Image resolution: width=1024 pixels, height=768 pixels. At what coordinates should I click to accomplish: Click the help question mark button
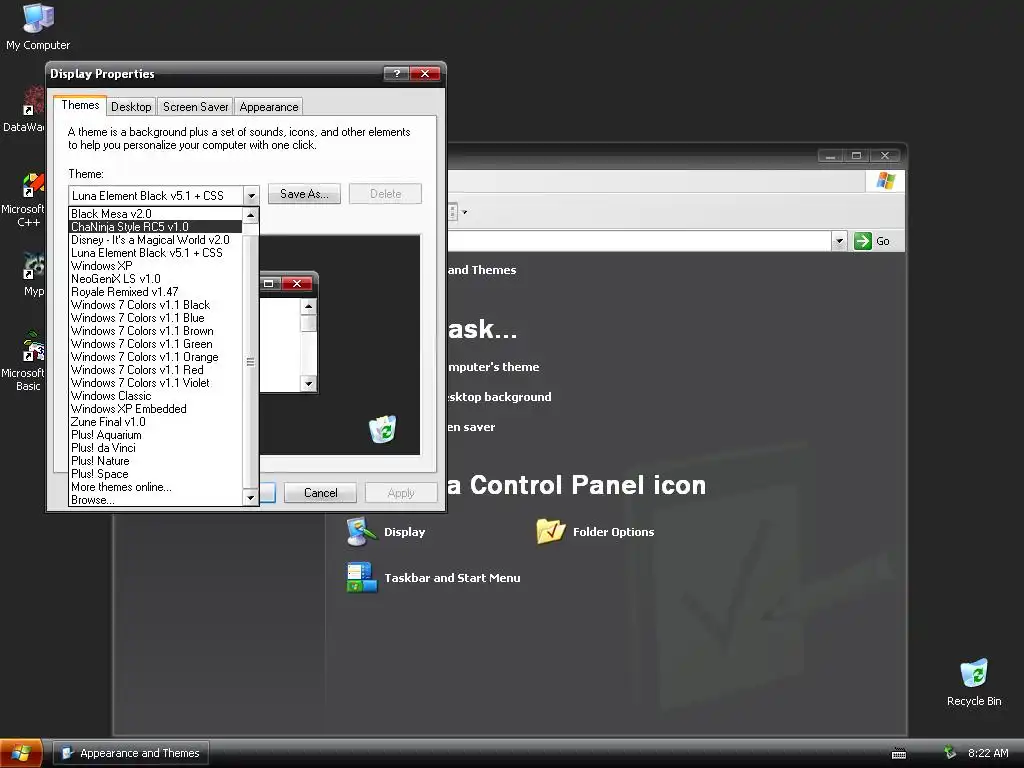click(x=396, y=73)
